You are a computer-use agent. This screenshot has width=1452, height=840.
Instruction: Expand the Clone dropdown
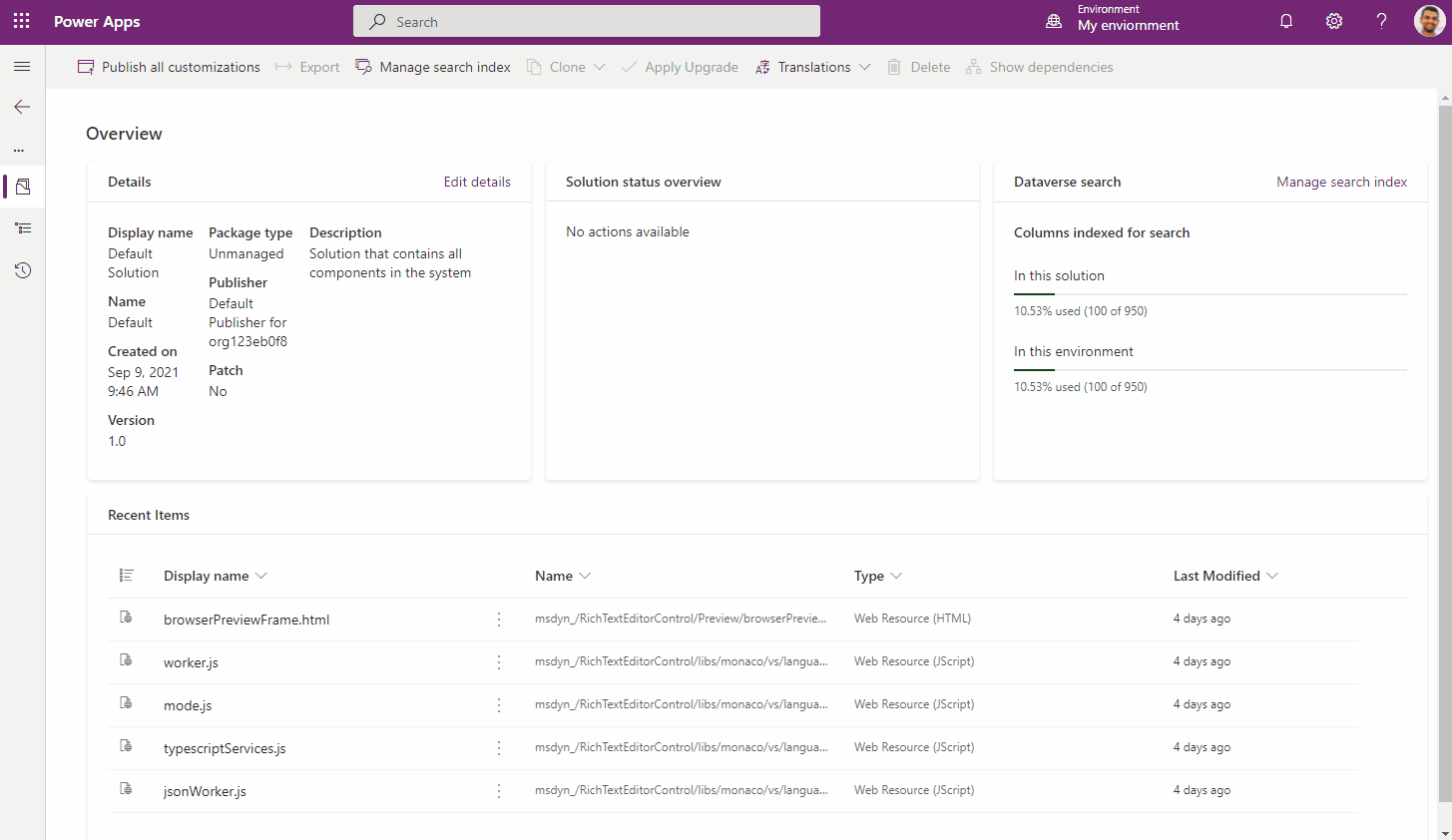point(599,67)
